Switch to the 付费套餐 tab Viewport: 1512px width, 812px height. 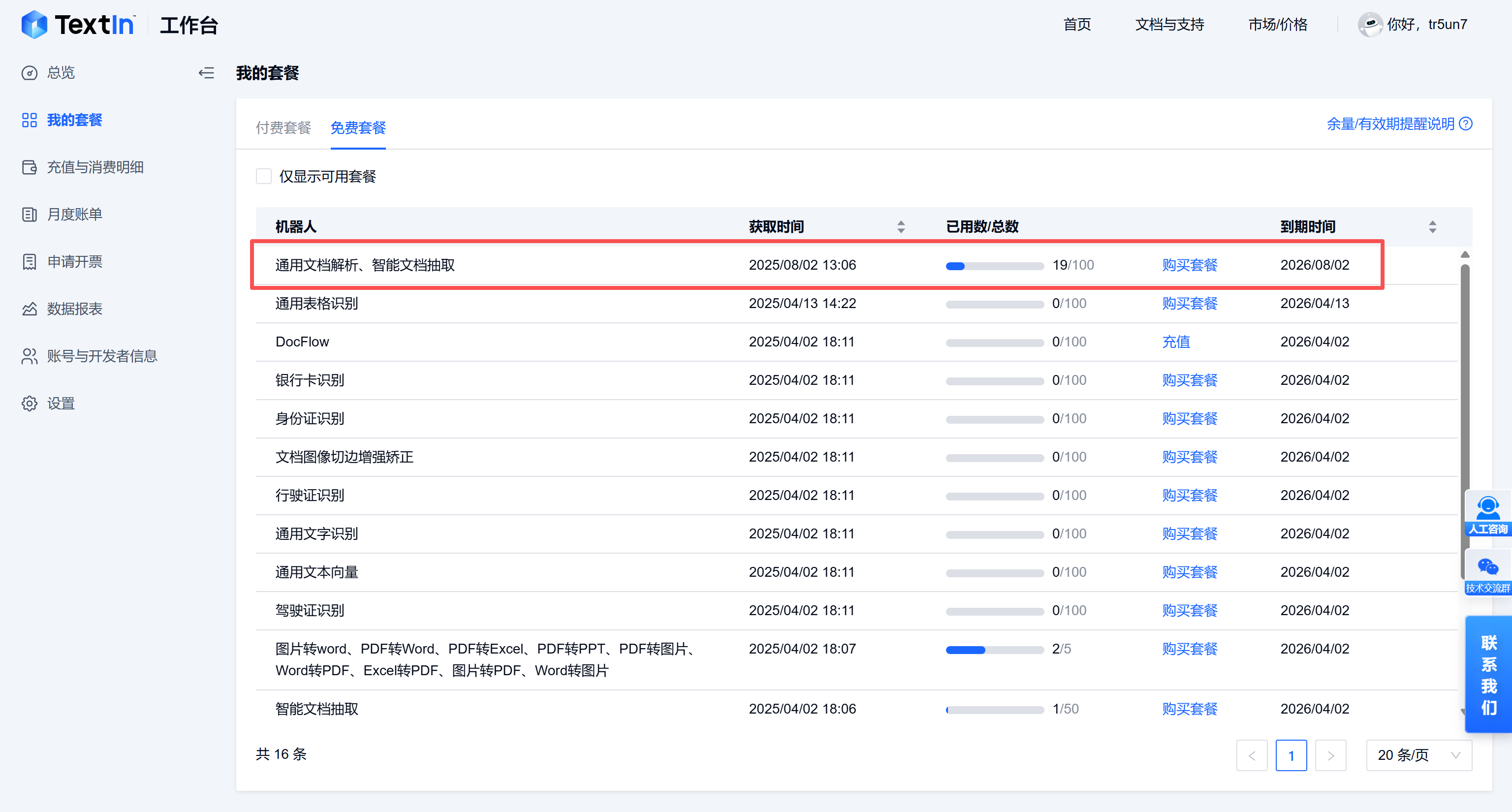click(x=283, y=127)
